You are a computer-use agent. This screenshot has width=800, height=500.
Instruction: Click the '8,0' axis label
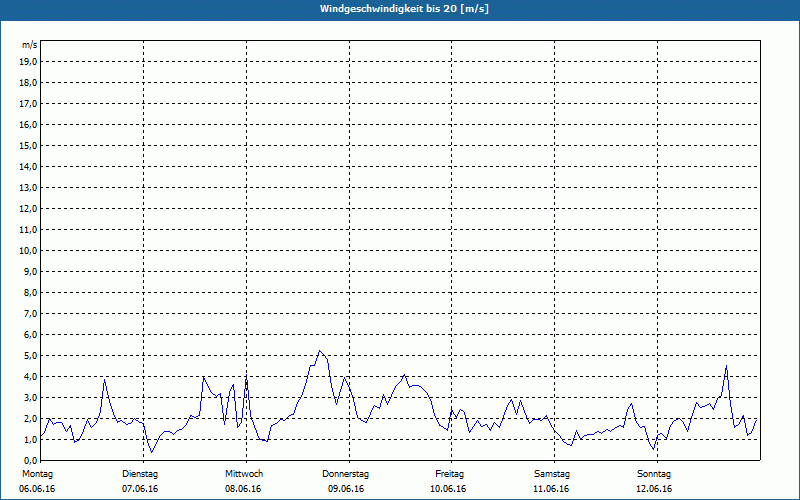click(30, 292)
